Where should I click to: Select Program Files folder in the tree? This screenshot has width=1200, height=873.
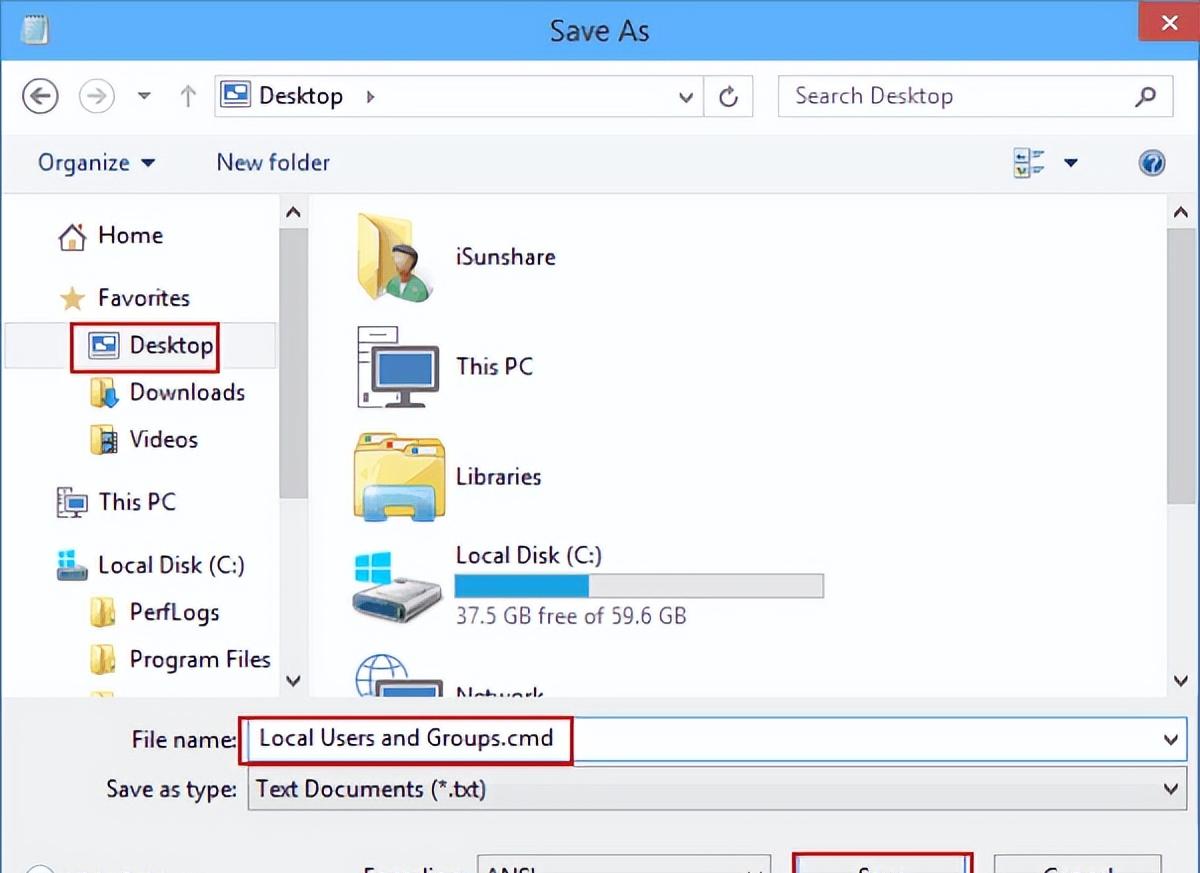point(200,660)
